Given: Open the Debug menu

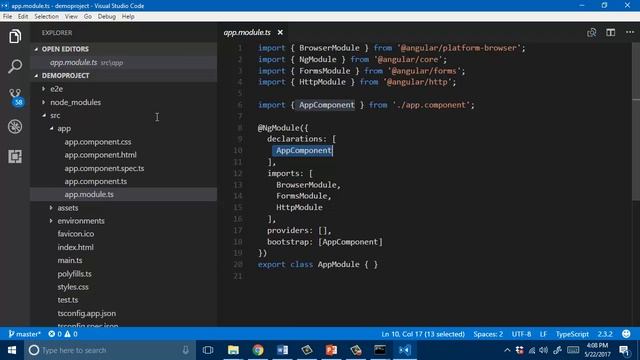Looking at the screenshot, I should coord(107,17).
